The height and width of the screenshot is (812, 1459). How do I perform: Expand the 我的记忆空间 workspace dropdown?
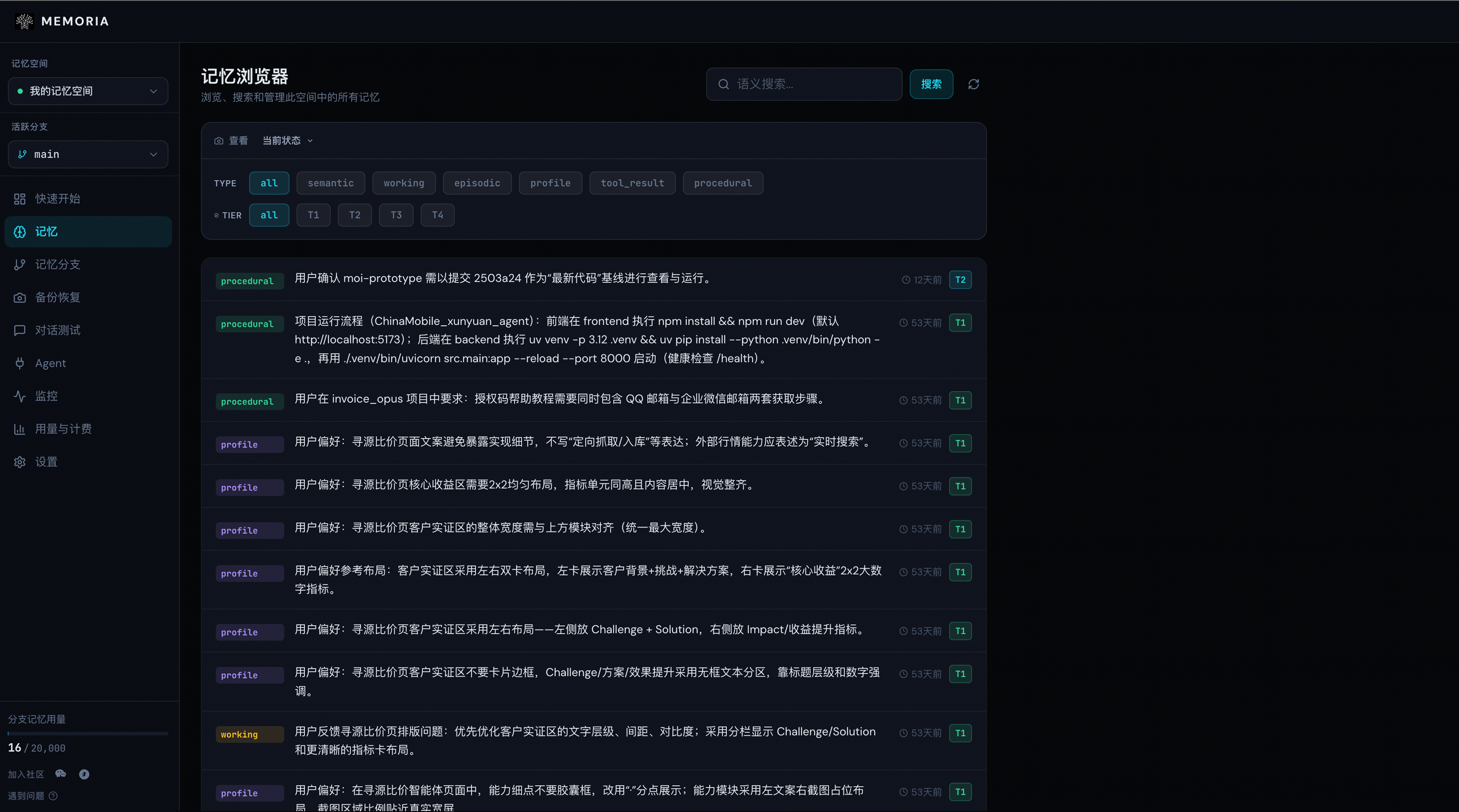[x=88, y=91]
